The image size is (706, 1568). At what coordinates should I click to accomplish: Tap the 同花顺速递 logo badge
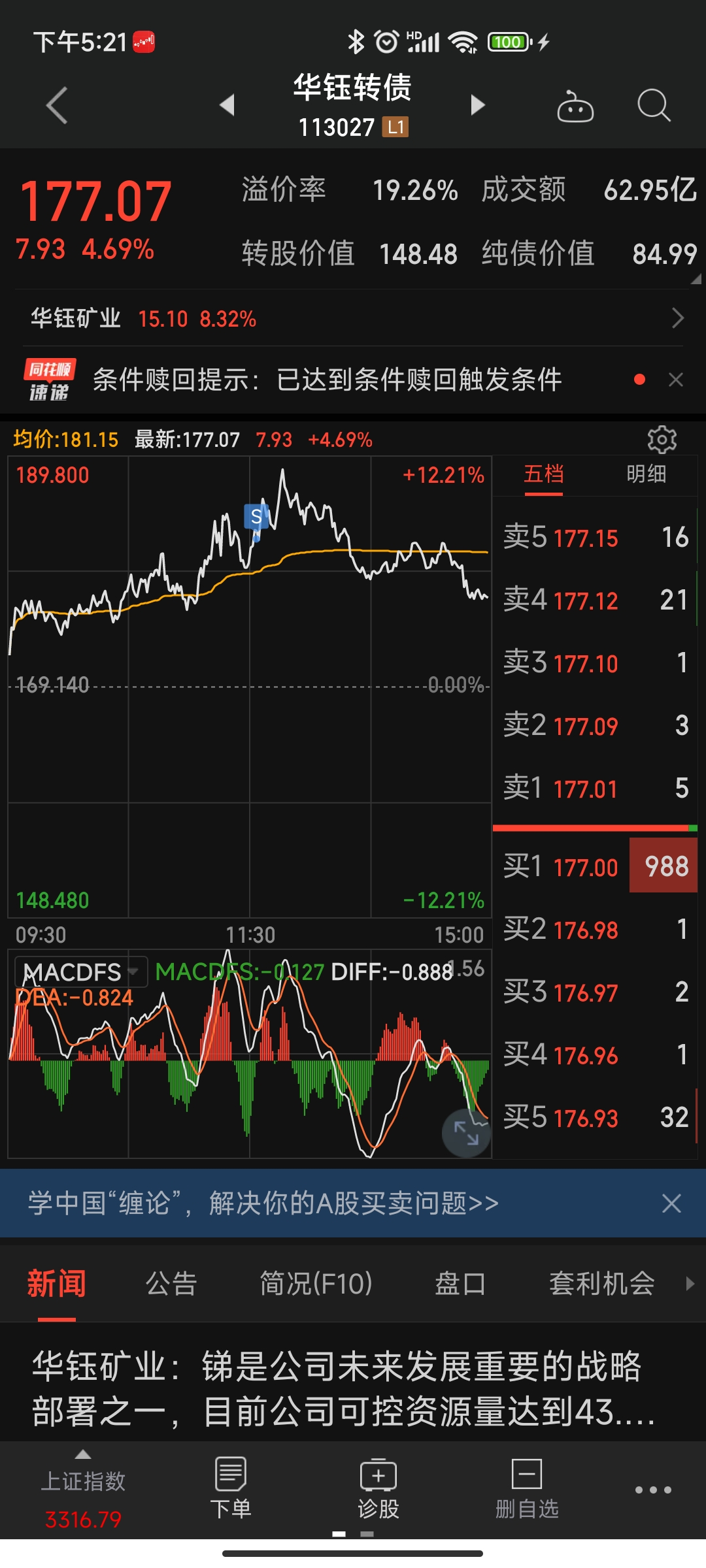(50, 380)
